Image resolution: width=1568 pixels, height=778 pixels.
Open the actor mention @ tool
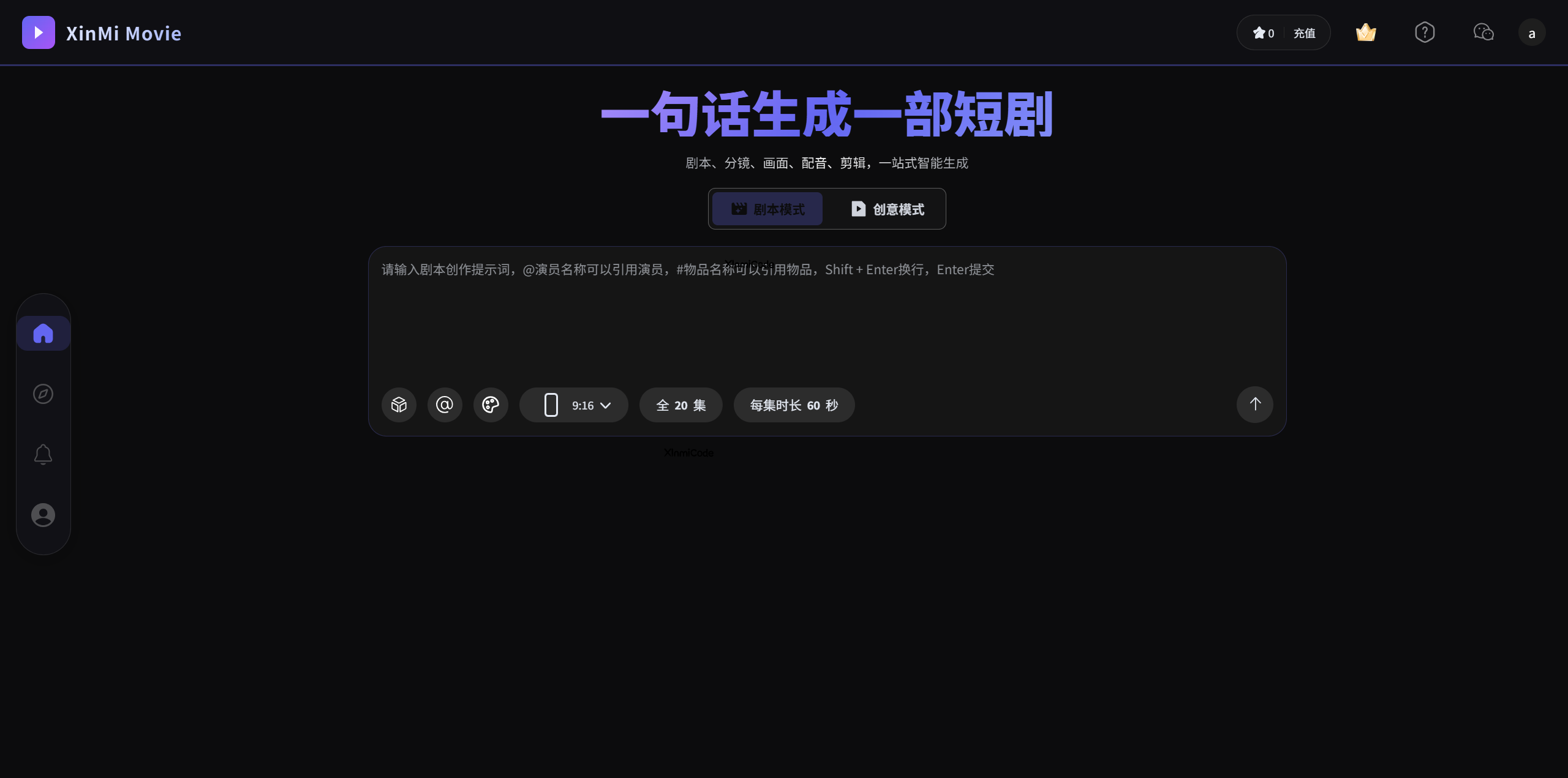point(444,405)
